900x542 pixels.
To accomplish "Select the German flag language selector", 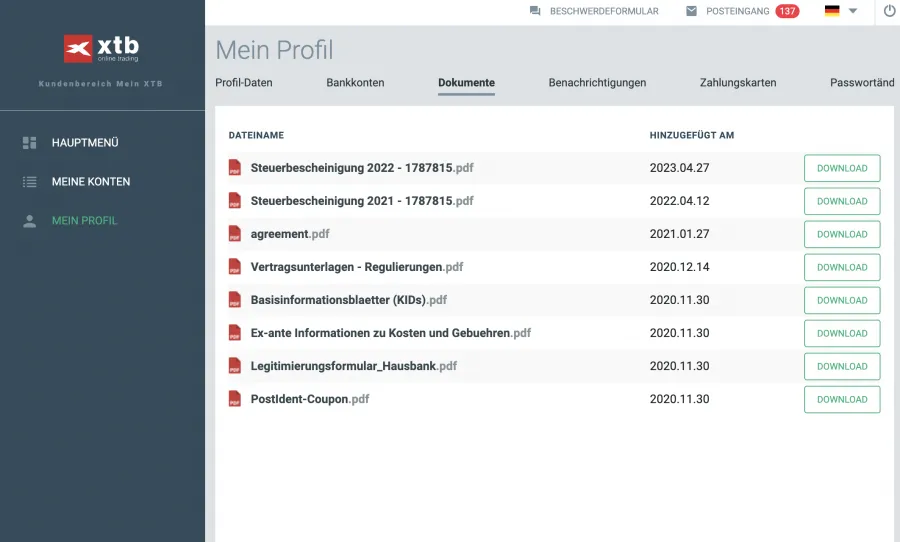I will 832,11.
